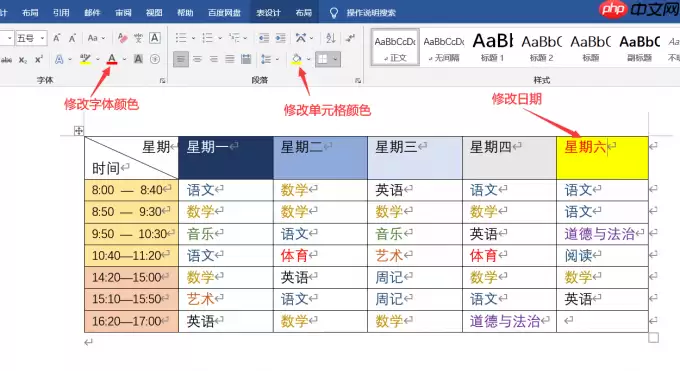680x371 pixels.
Task: Switch to the 视图 ribbon tab
Action: coord(154,13)
